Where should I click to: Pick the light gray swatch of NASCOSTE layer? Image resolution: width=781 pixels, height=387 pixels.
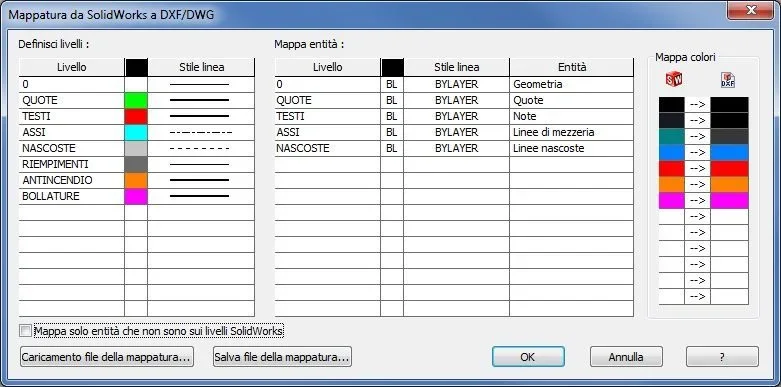pyautogui.click(x=136, y=148)
